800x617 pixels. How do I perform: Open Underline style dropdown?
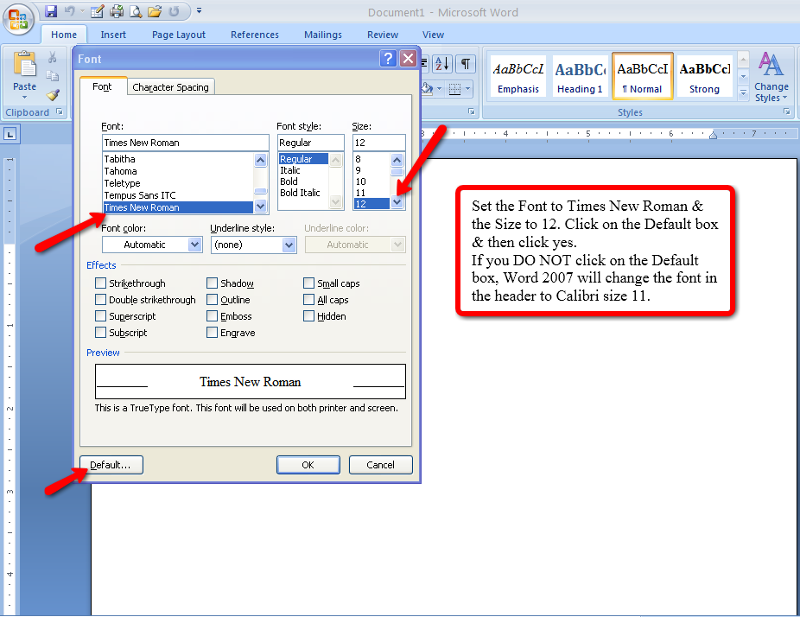tap(289, 244)
